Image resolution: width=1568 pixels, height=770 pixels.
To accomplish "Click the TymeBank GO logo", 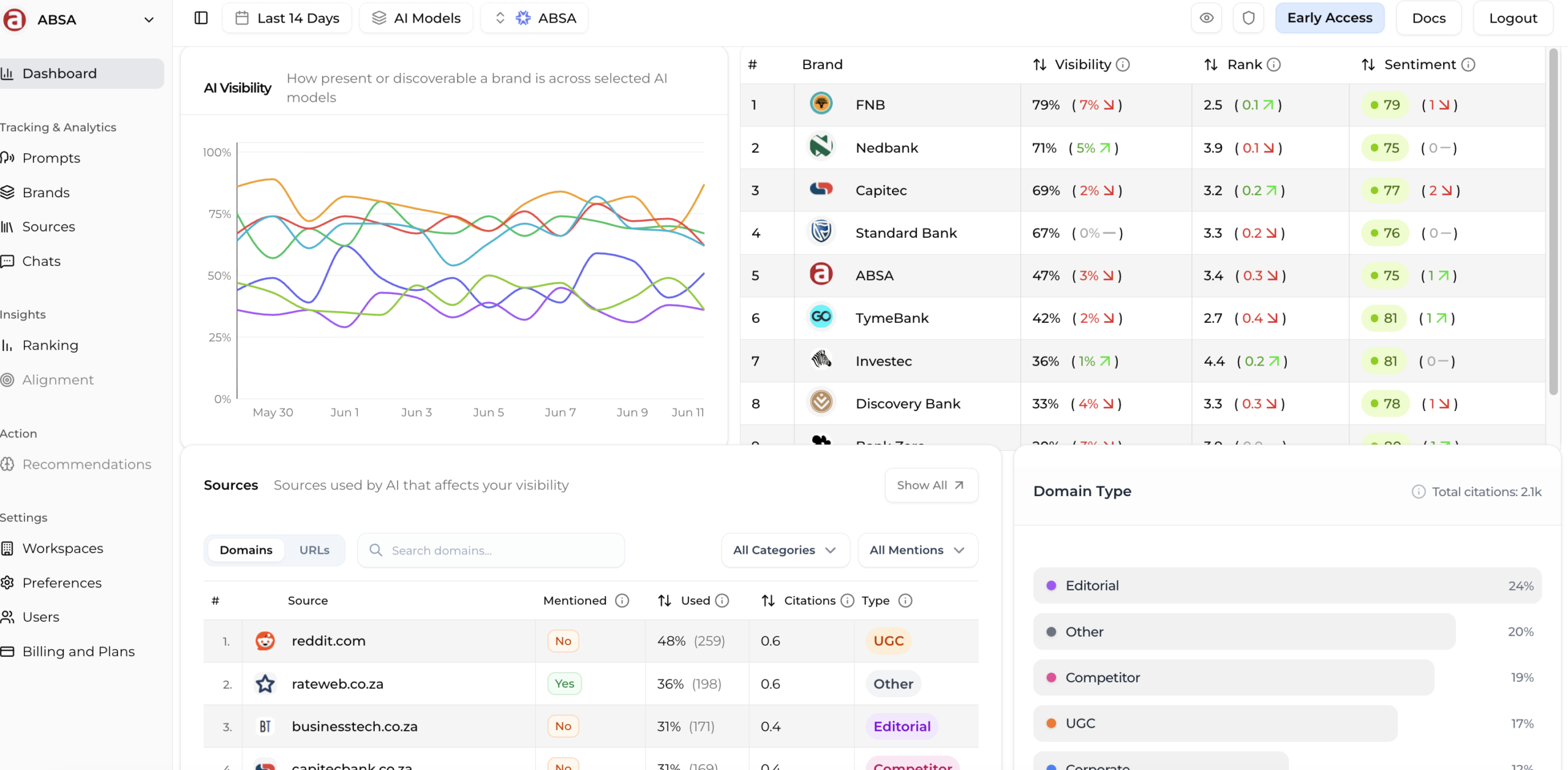I will click(x=821, y=317).
